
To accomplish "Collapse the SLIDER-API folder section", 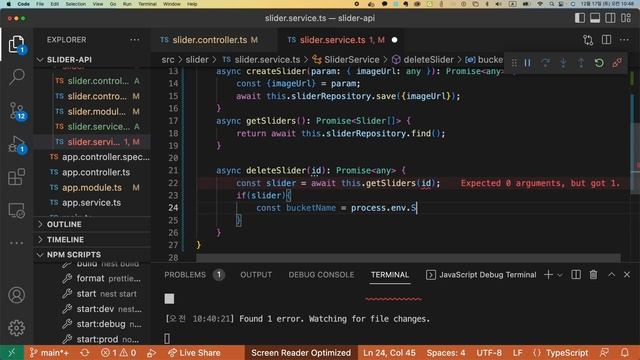I will pyautogui.click(x=69, y=60).
